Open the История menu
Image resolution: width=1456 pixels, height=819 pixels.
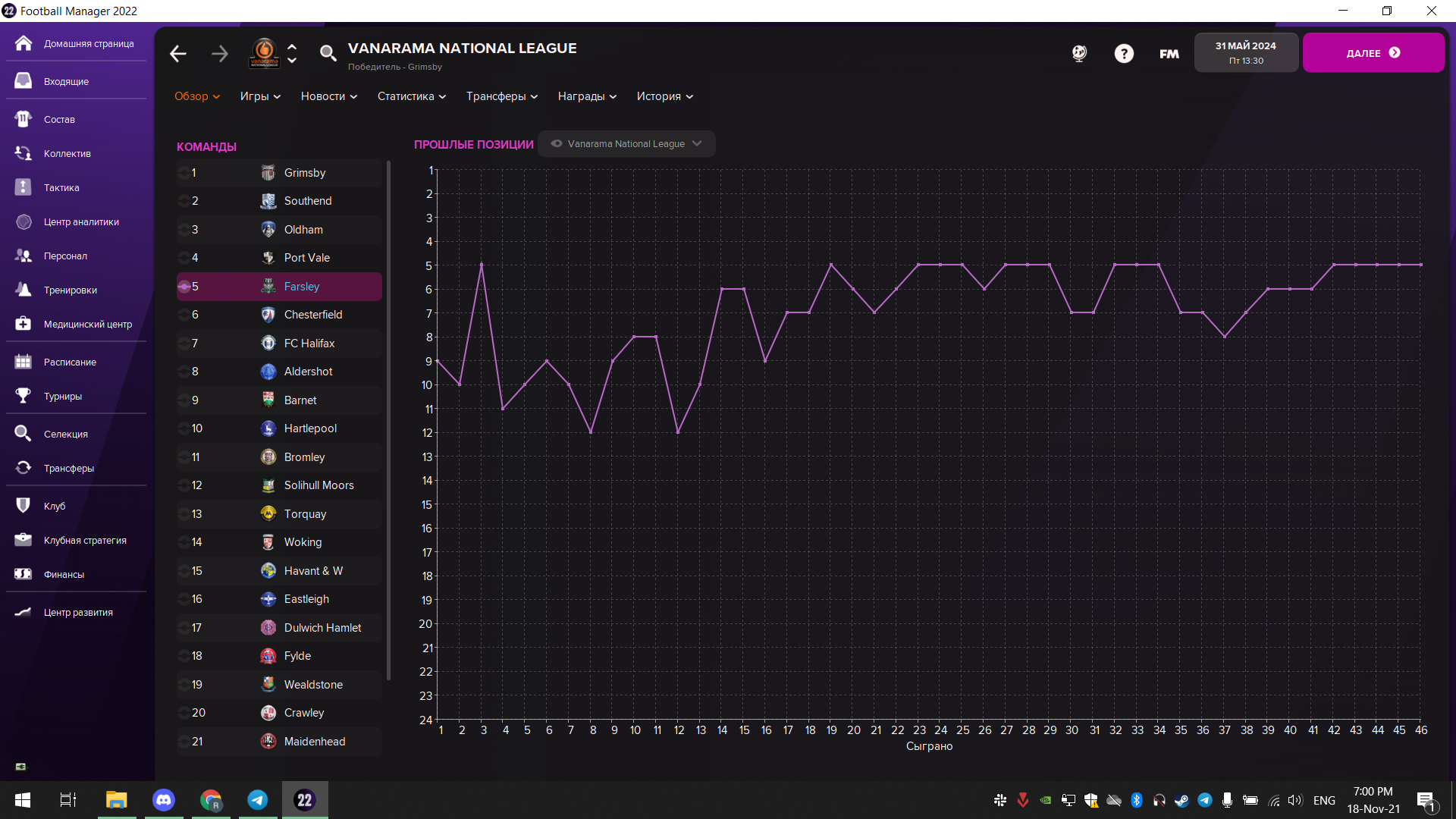click(x=664, y=96)
